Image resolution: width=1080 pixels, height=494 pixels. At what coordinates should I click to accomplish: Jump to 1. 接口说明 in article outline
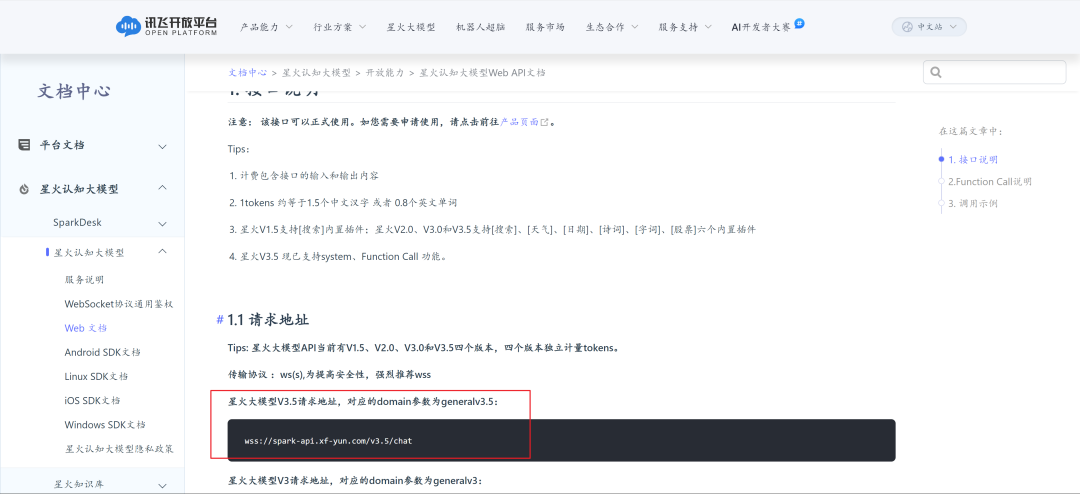(x=973, y=159)
